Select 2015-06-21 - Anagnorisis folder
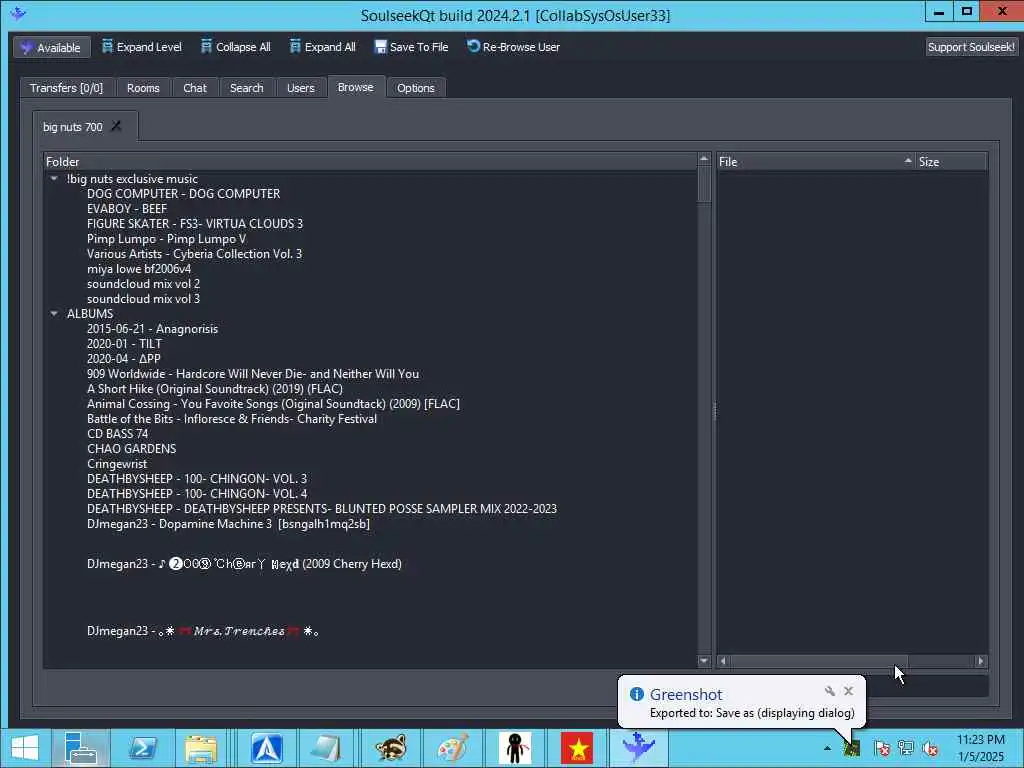The width and height of the screenshot is (1024, 768). (152, 329)
